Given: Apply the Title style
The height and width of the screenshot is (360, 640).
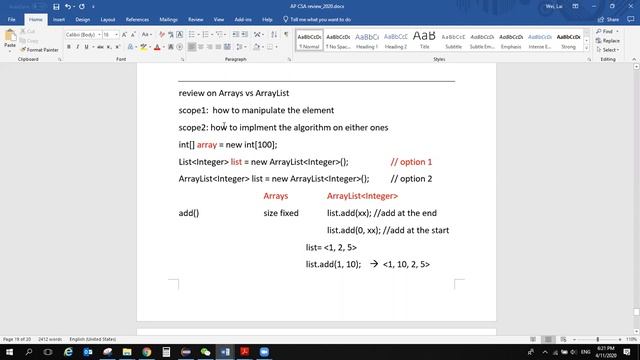Looking at the screenshot, I should 424,40.
